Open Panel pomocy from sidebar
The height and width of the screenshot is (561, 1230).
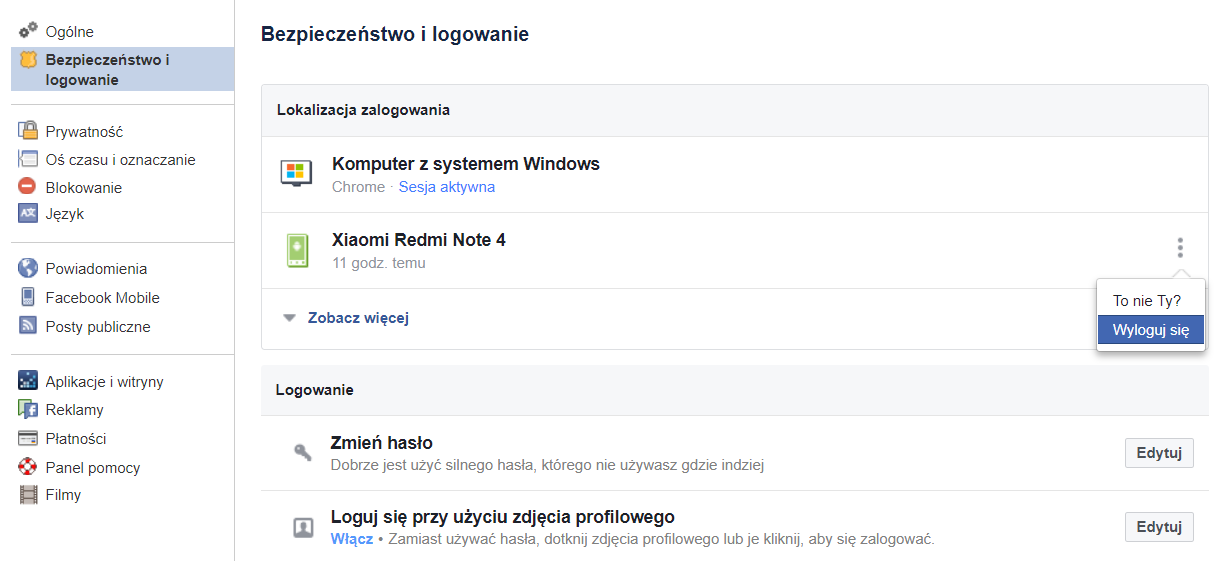point(92,467)
